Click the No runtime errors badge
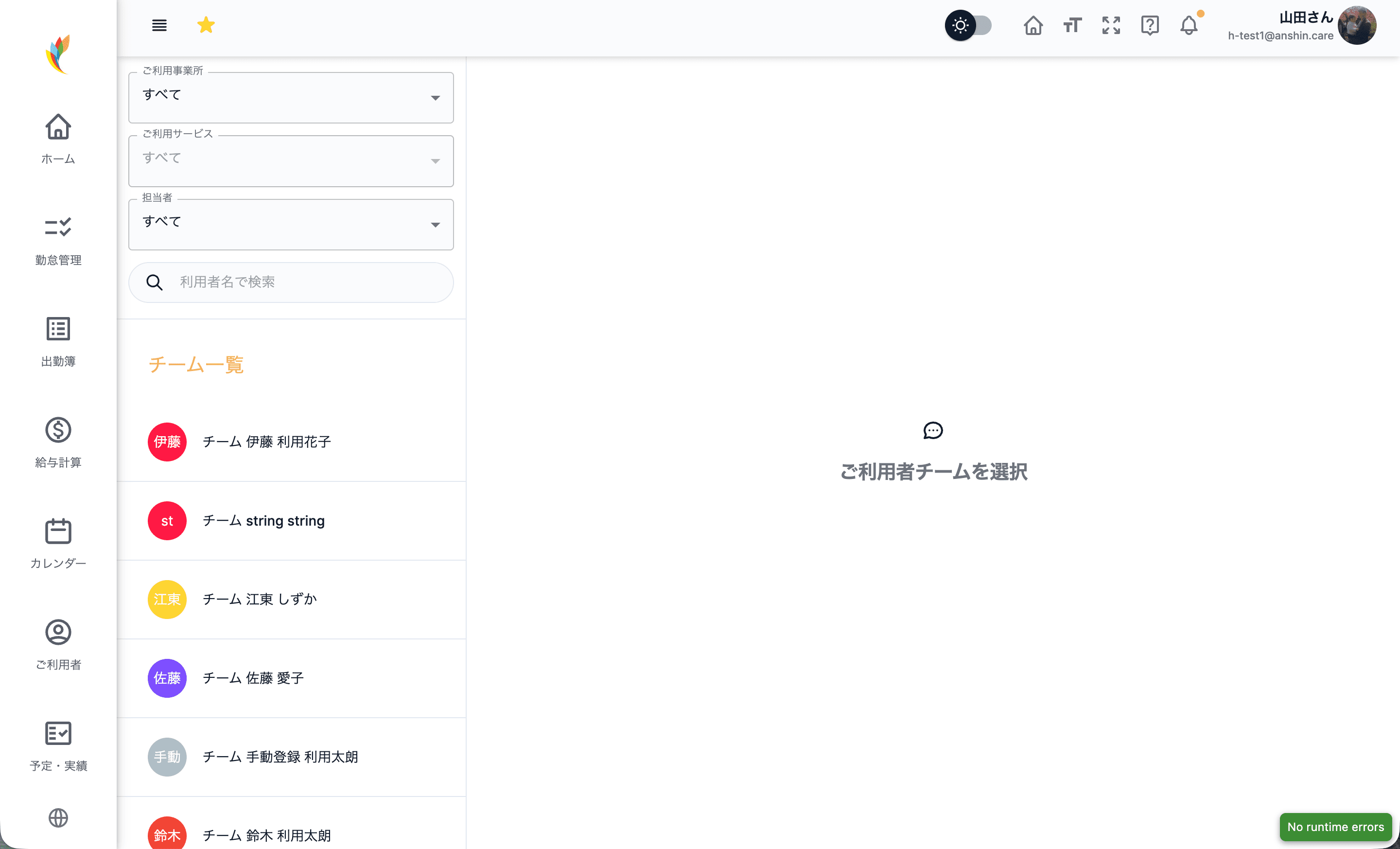The width and height of the screenshot is (1400, 849). pos(1335,827)
